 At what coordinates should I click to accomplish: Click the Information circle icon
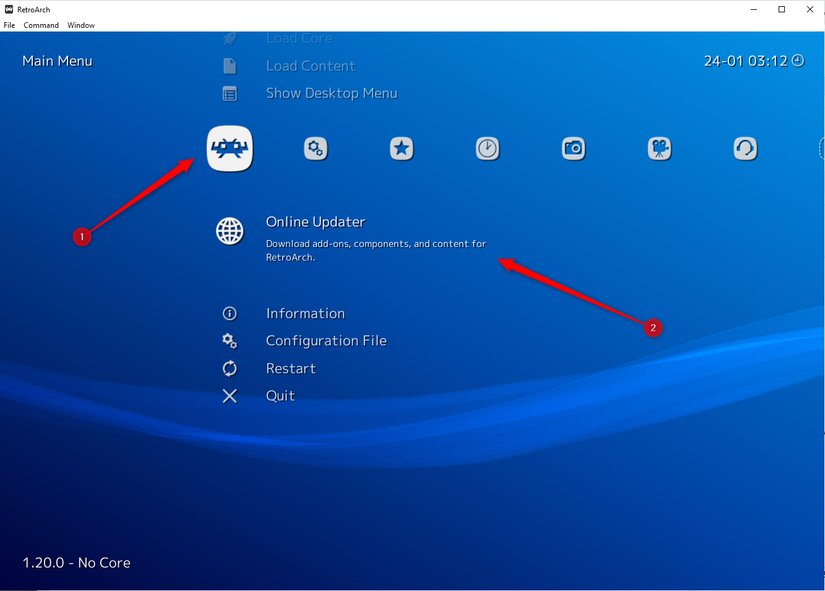click(230, 313)
